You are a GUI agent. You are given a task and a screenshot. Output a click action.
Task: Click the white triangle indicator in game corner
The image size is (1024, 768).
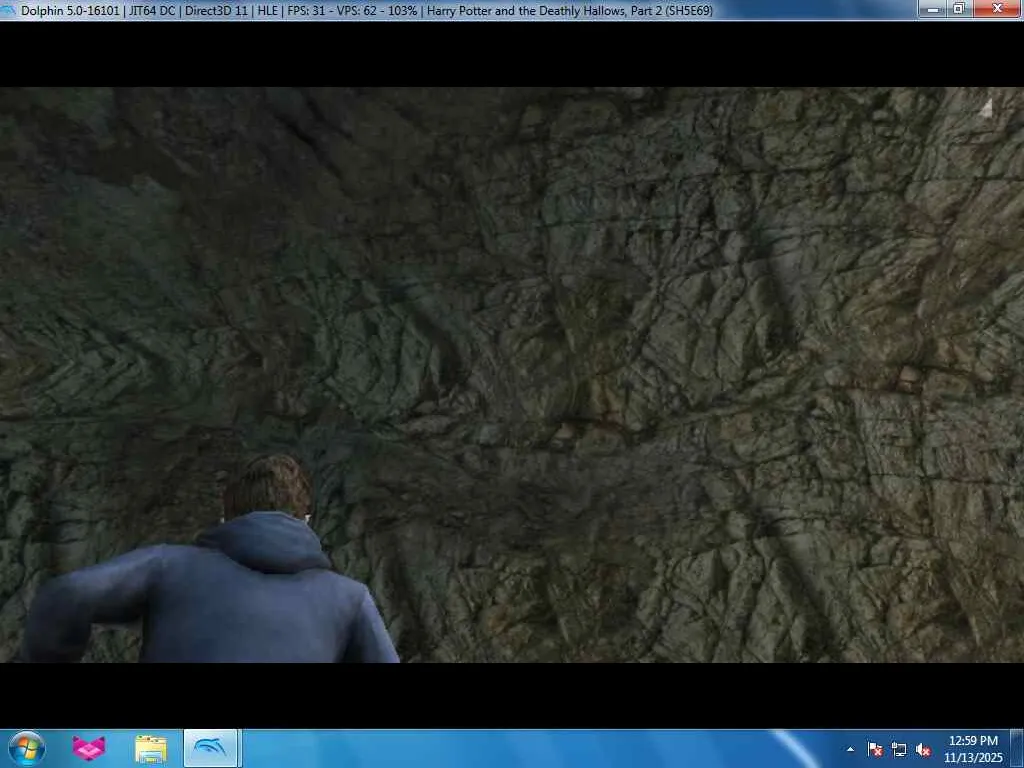pos(985,108)
